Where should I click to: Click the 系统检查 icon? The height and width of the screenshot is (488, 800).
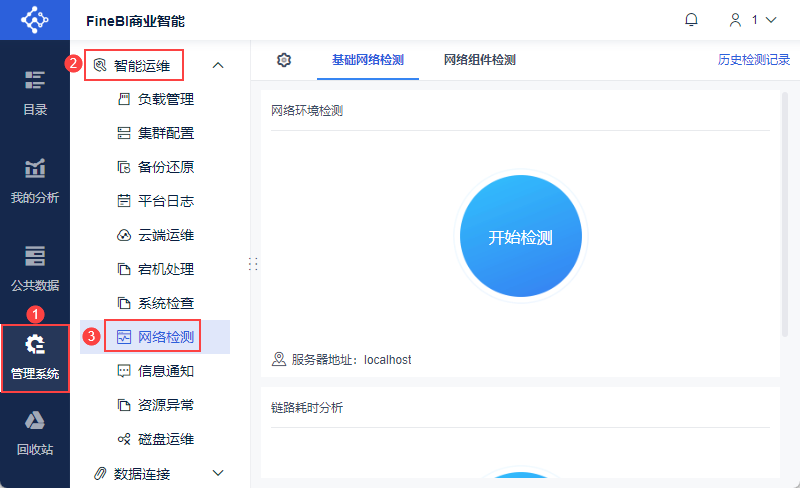(x=124, y=303)
